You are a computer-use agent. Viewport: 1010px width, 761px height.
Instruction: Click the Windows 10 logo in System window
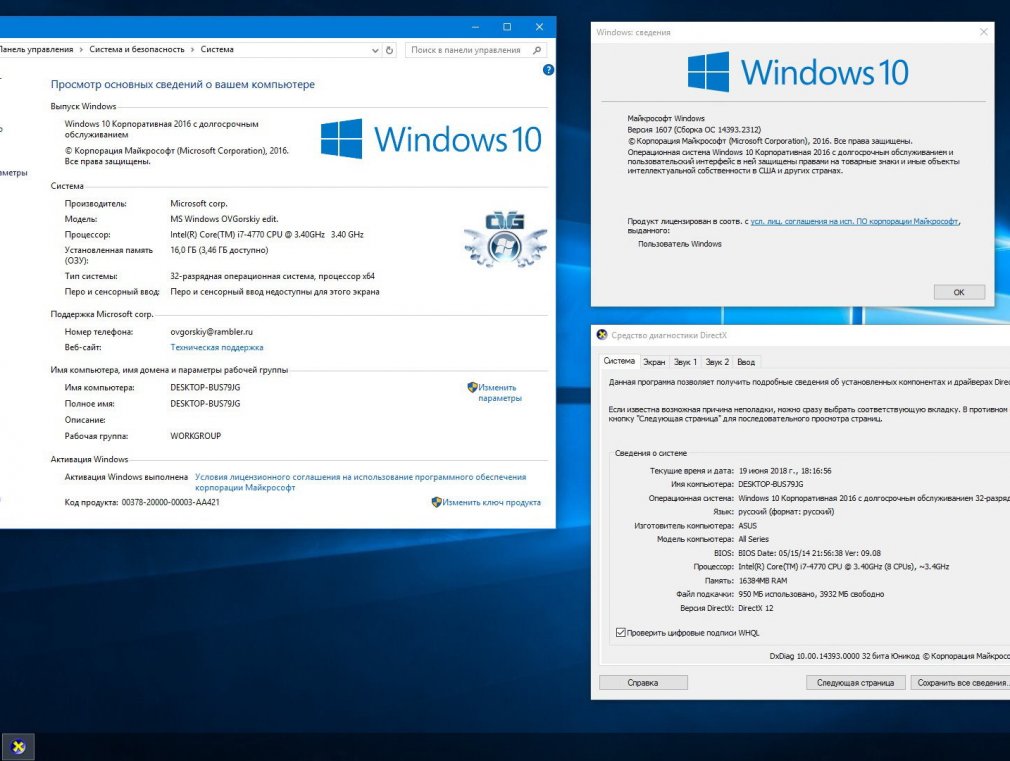click(x=431, y=139)
